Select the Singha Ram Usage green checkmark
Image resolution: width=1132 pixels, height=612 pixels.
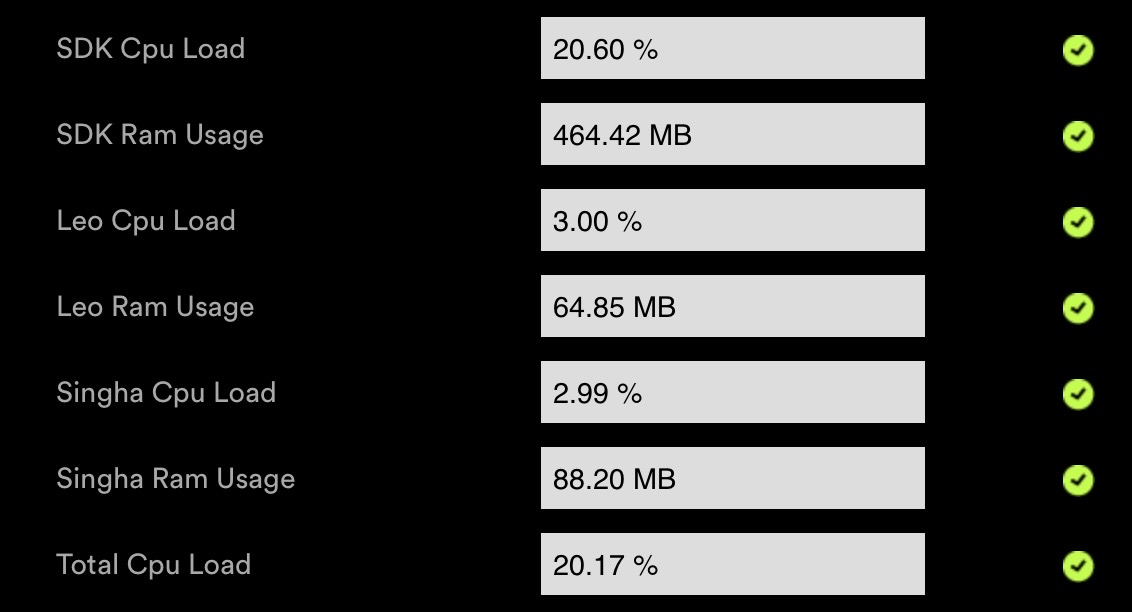(1077, 480)
